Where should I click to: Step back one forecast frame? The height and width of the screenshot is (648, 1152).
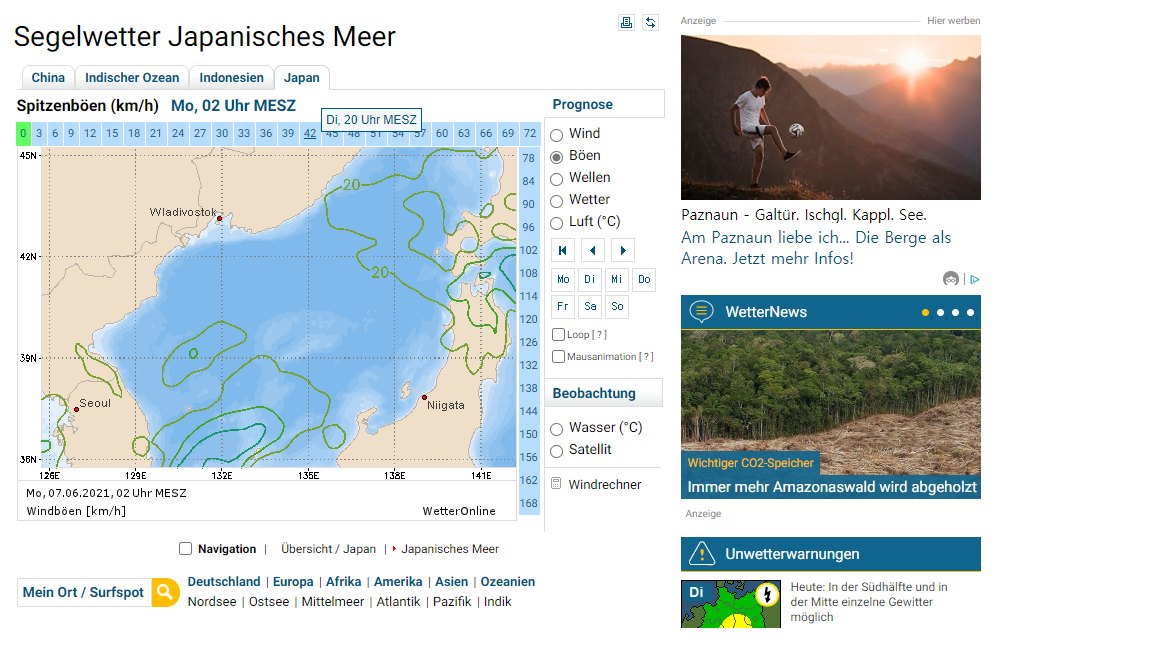click(x=592, y=250)
